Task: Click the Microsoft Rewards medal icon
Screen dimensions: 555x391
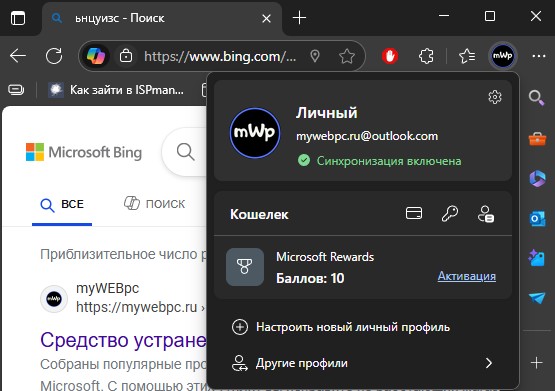Action: (245, 267)
